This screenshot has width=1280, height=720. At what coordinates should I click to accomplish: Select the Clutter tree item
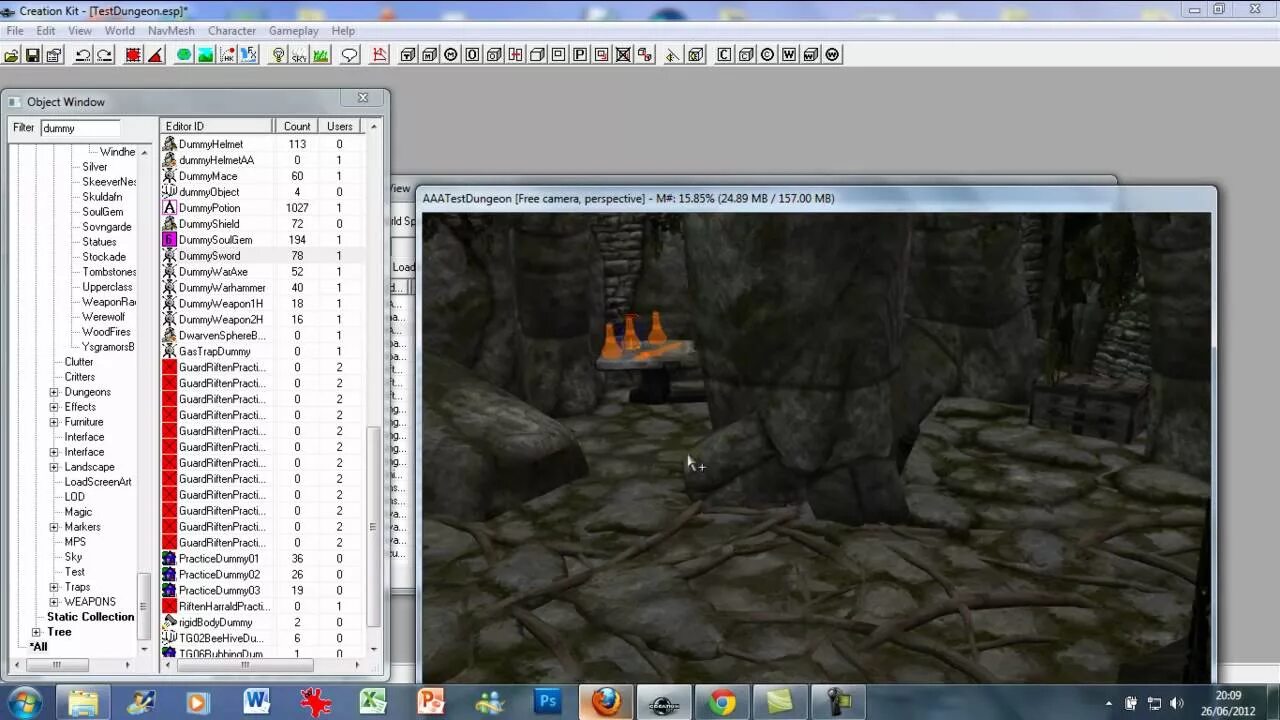79,362
